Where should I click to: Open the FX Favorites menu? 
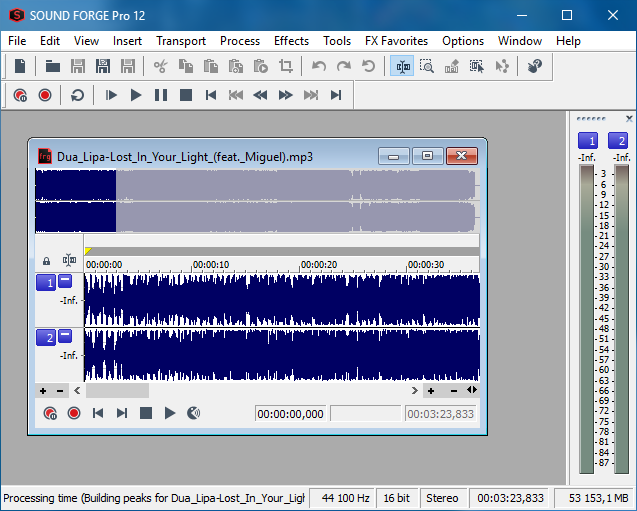(x=396, y=41)
